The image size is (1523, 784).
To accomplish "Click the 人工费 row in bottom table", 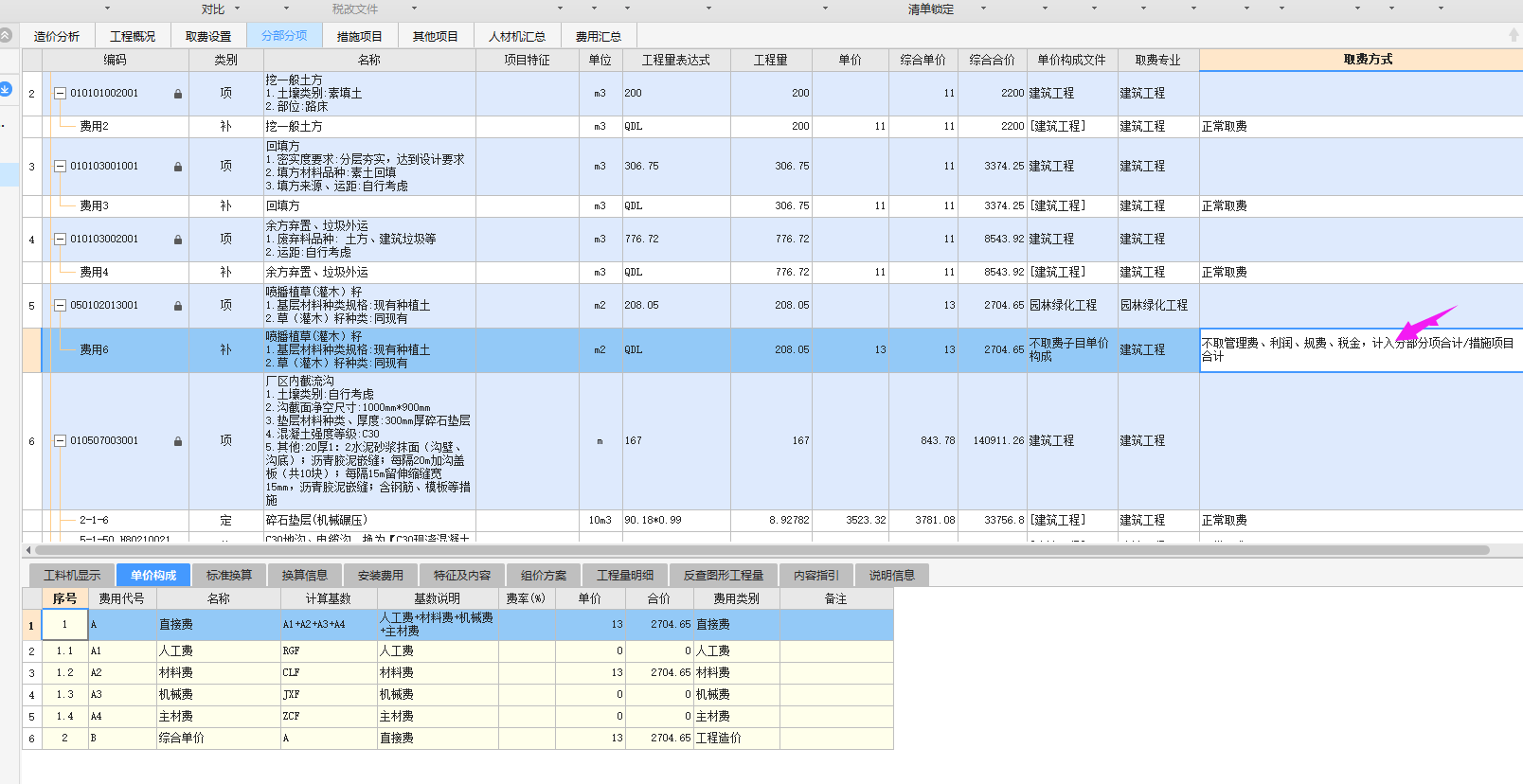I will tap(457, 650).
